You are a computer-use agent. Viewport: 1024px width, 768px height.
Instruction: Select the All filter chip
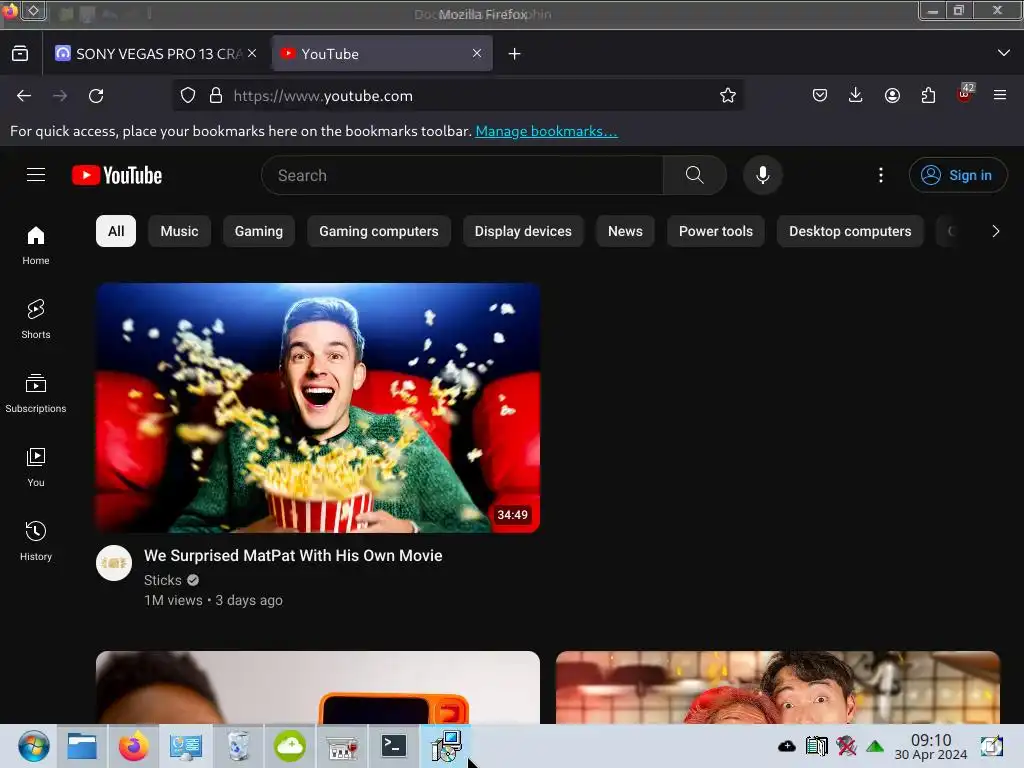tap(116, 231)
